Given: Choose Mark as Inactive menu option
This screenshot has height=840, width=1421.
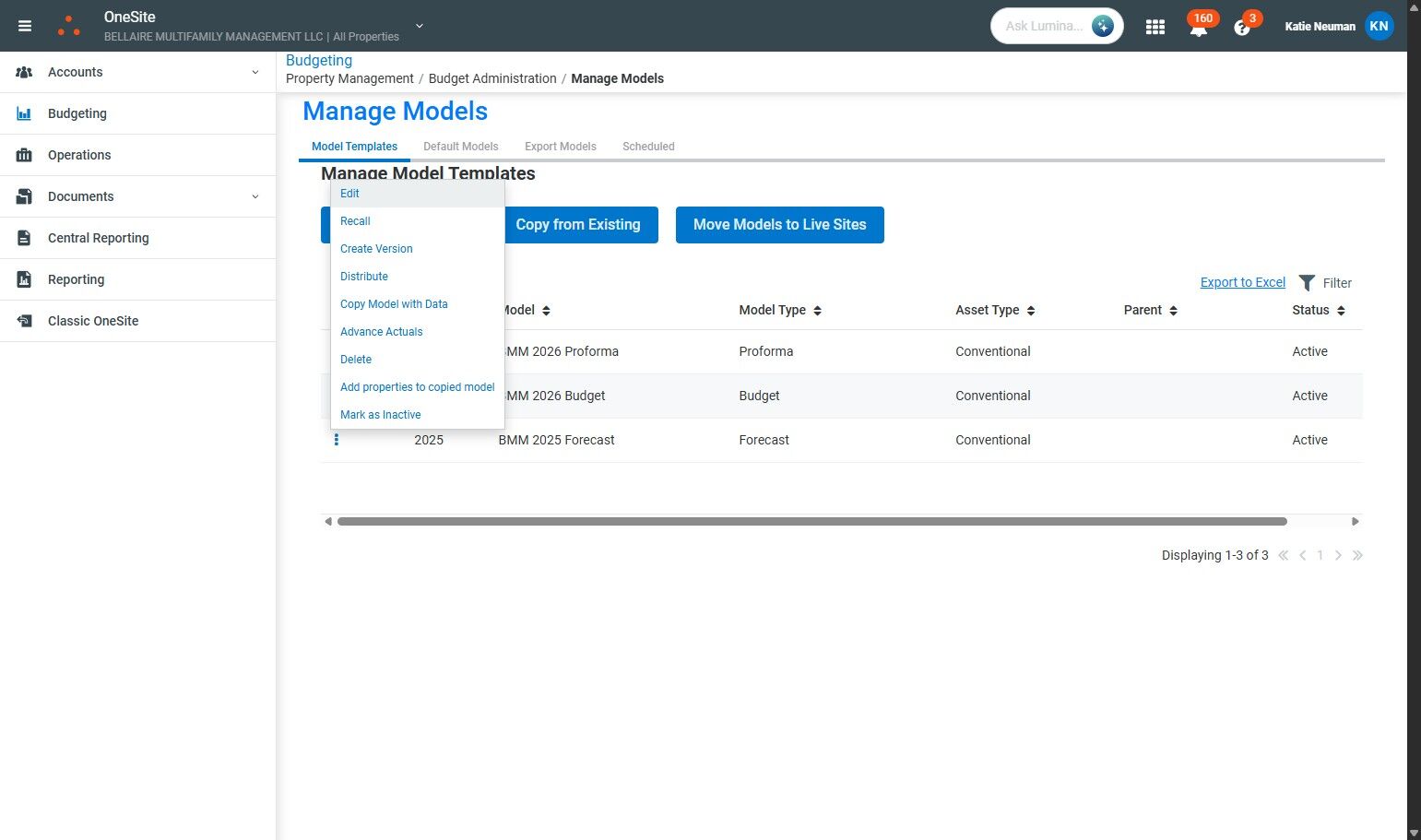Looking at the screenshot, I should tap(380, 415).
